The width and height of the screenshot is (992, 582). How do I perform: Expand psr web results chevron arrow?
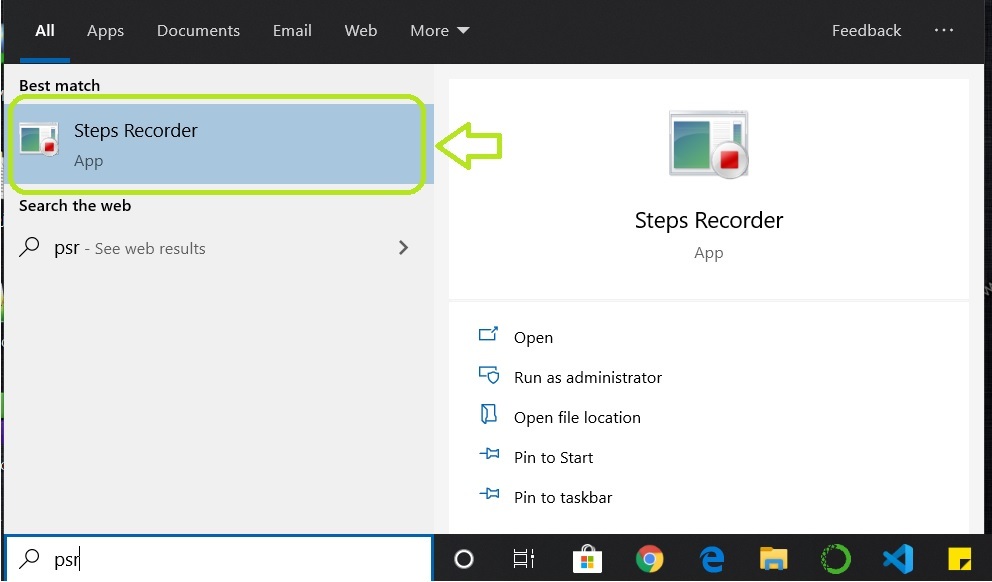(x=403, y=248)
